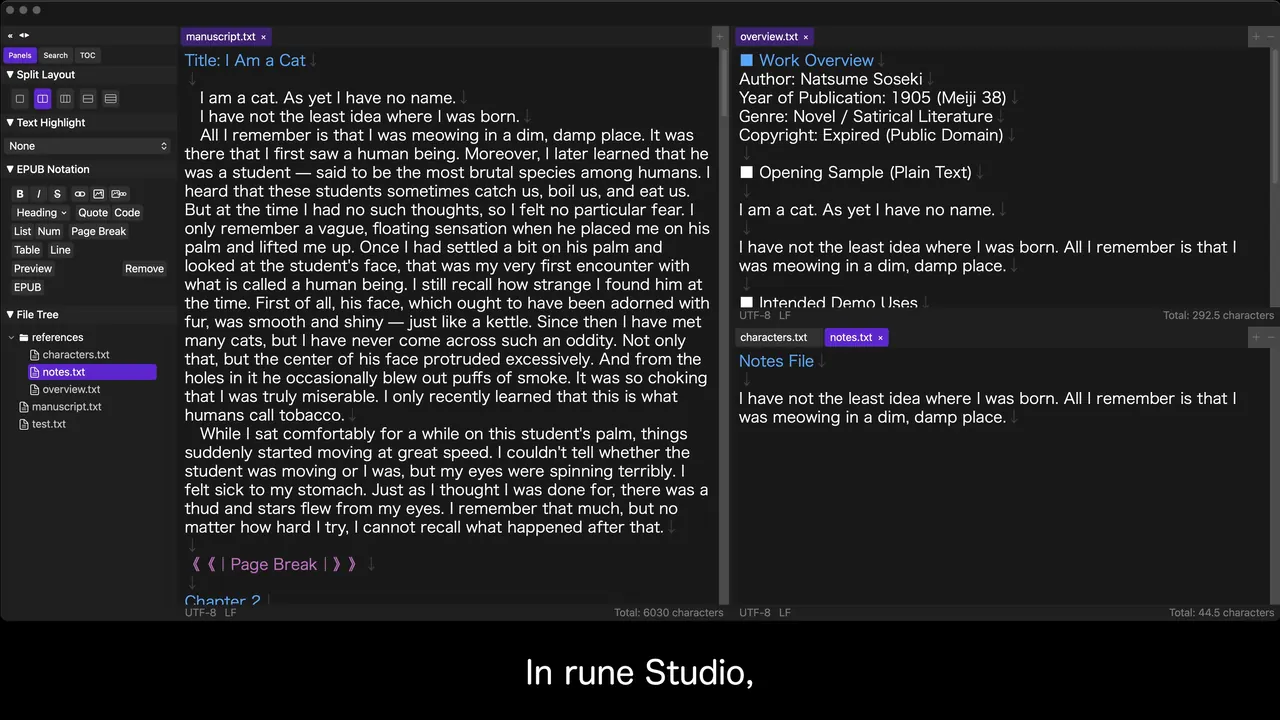This screenshot has height=720, width=1280.
Task: Insert a link with the chain icon
Action: click(x=80, y=194)
